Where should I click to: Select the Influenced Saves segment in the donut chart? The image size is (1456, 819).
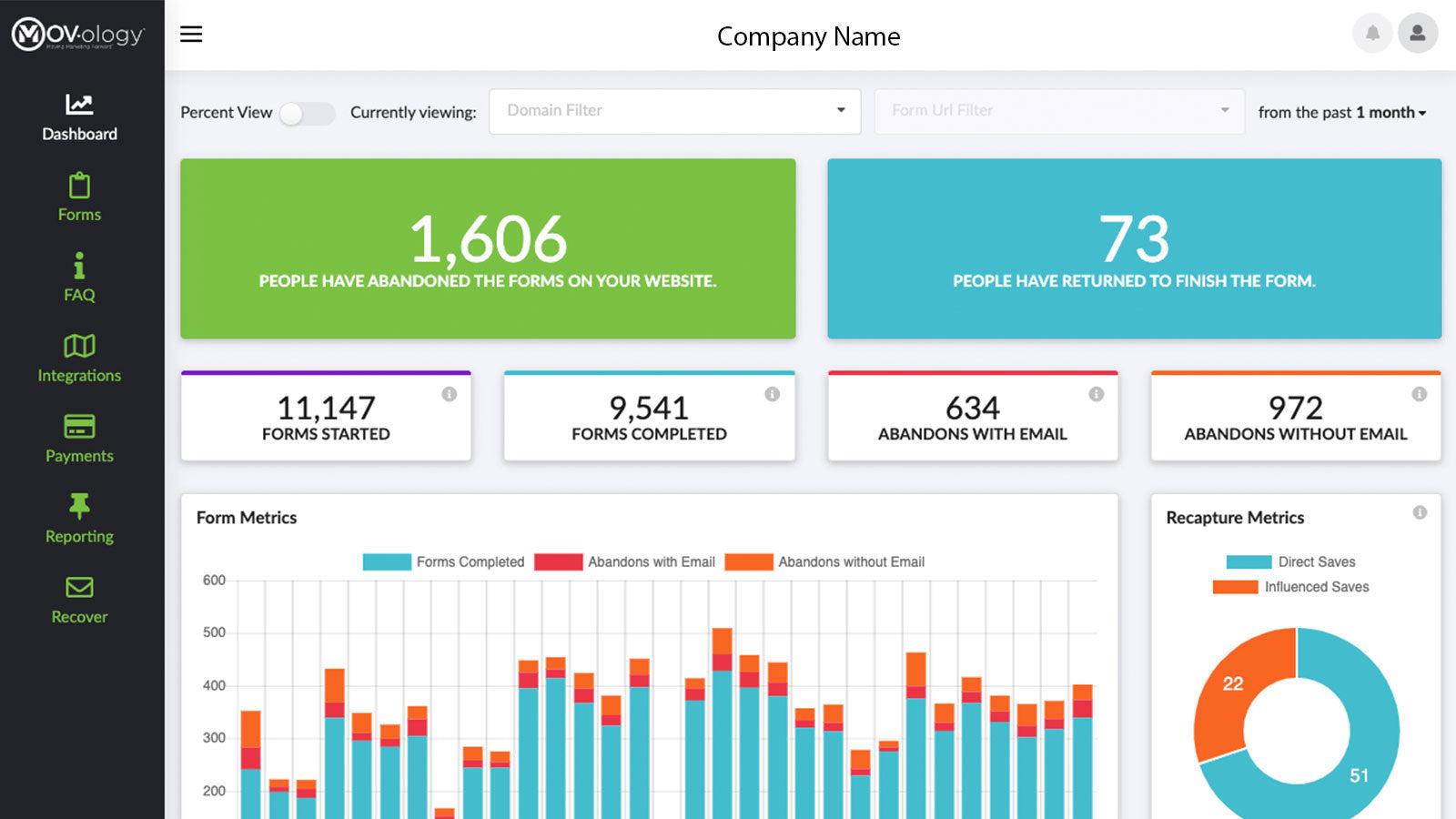(x=1235, y=682)
